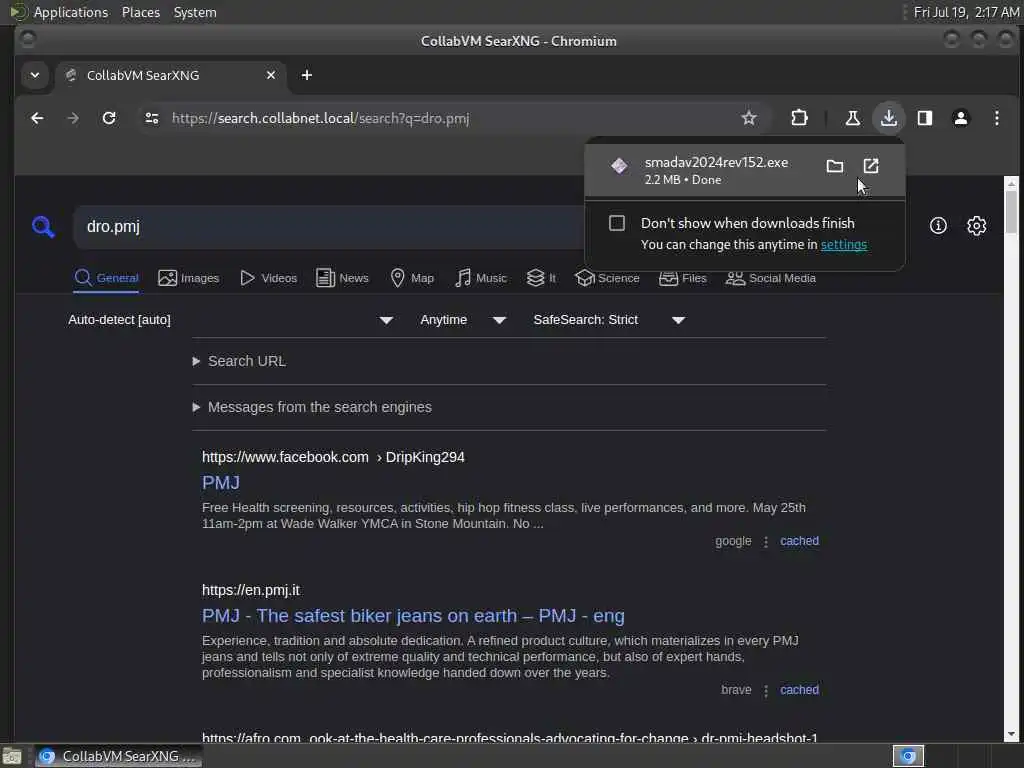
Task: Open cached link for google result
Action: [799, 541]
